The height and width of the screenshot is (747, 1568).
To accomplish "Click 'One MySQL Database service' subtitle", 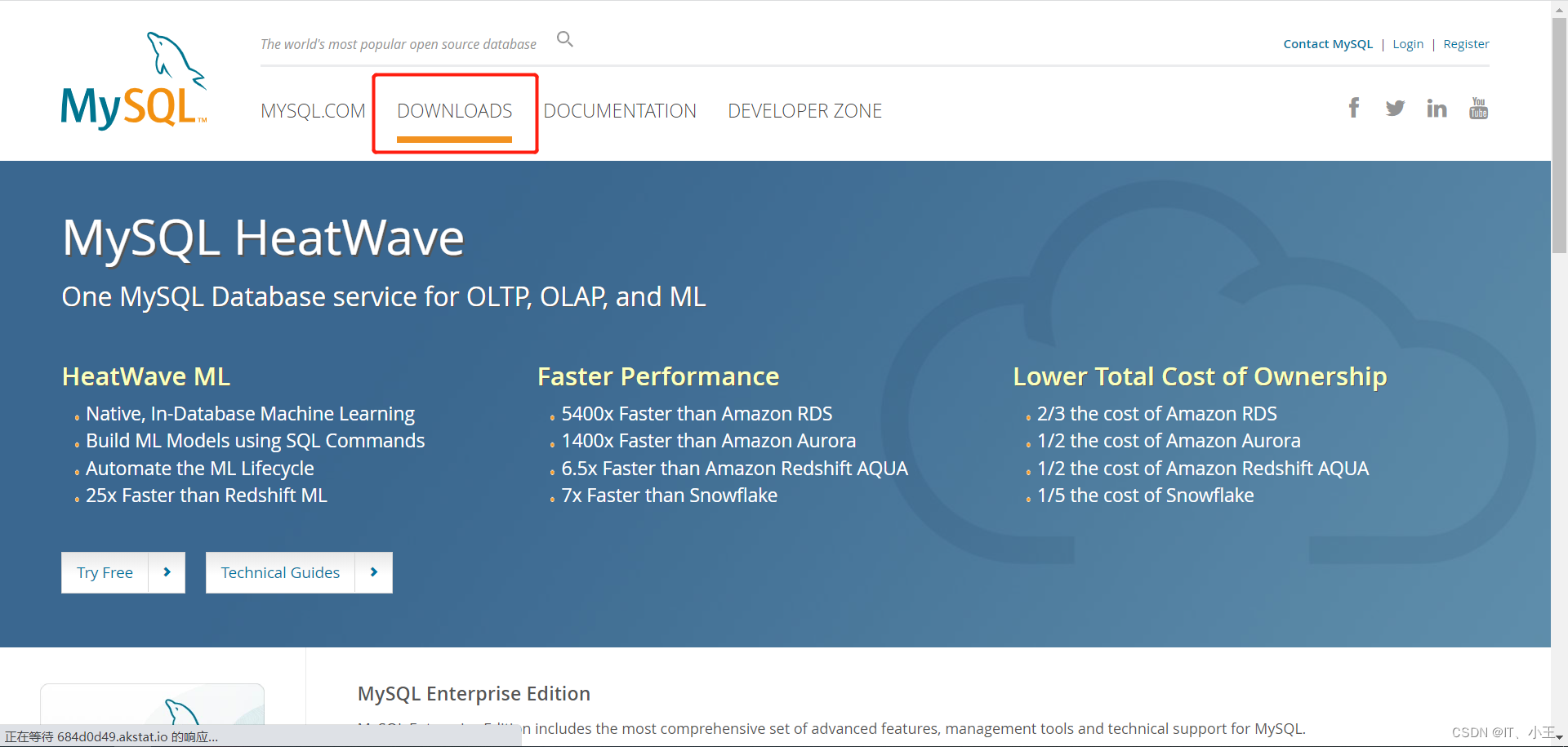I will click(x=384, y=297).
